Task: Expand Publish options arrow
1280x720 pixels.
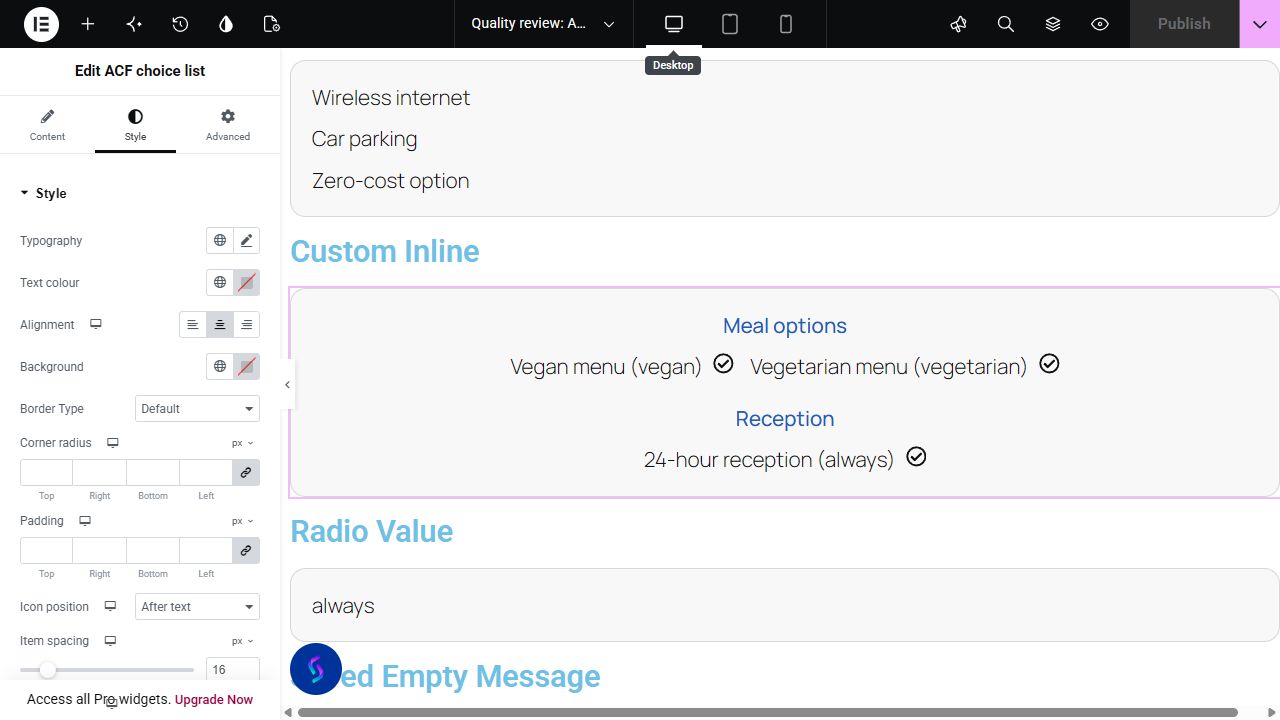Action: (1260, 24)
